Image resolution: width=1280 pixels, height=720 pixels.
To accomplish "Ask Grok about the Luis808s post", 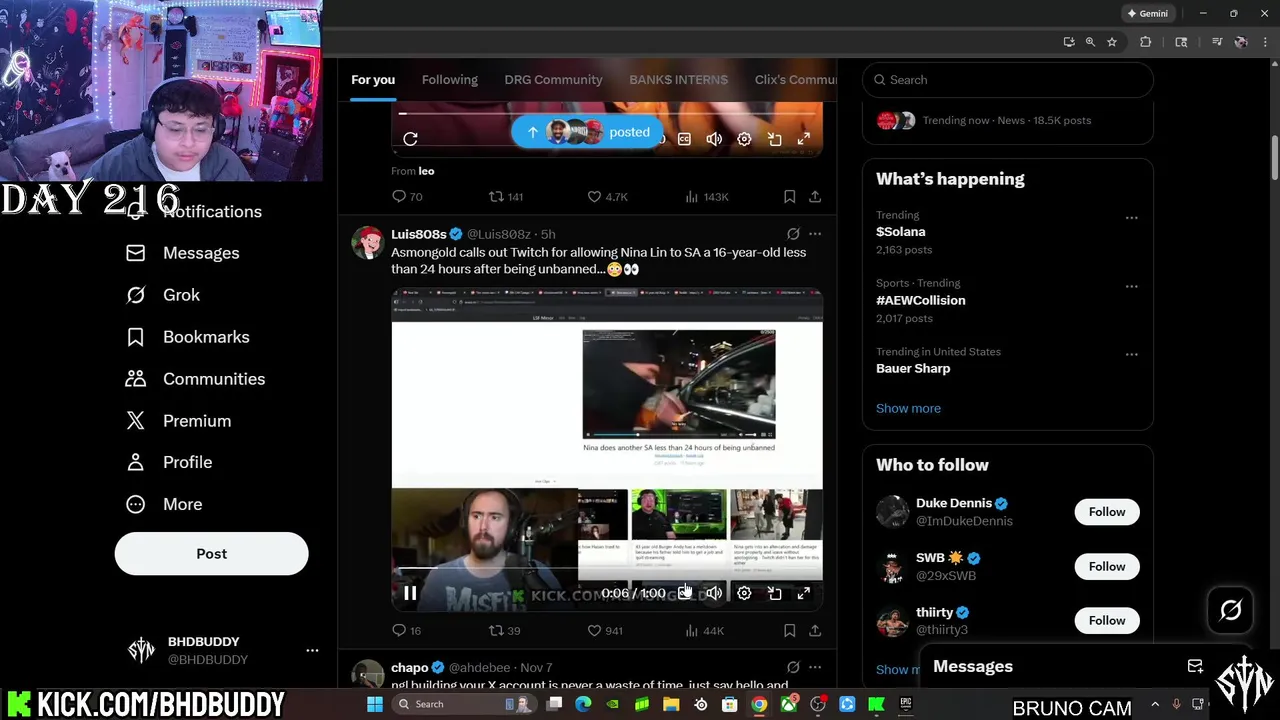I will 793,234.
